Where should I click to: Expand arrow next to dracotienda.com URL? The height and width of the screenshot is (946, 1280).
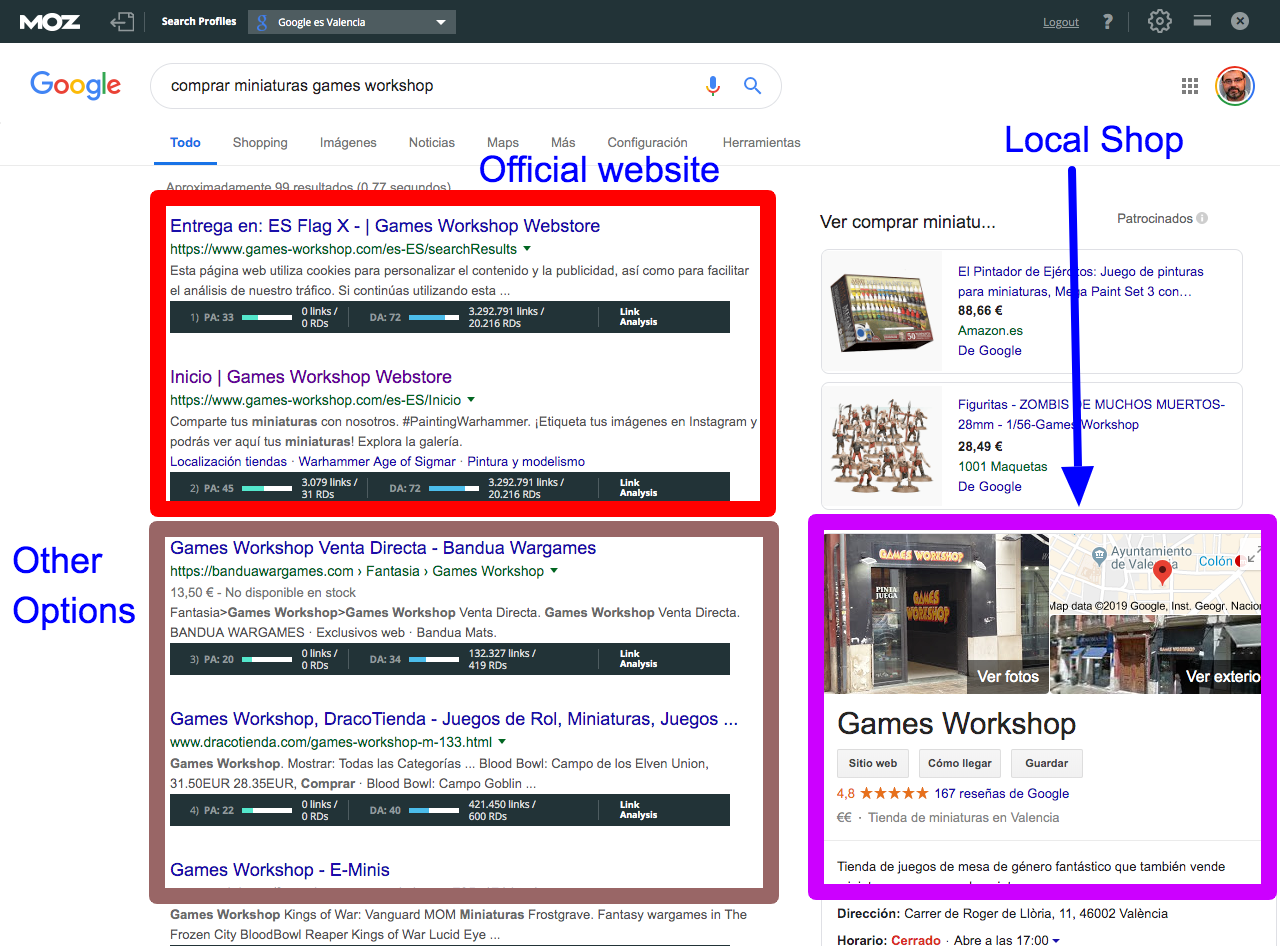(502, 741)
